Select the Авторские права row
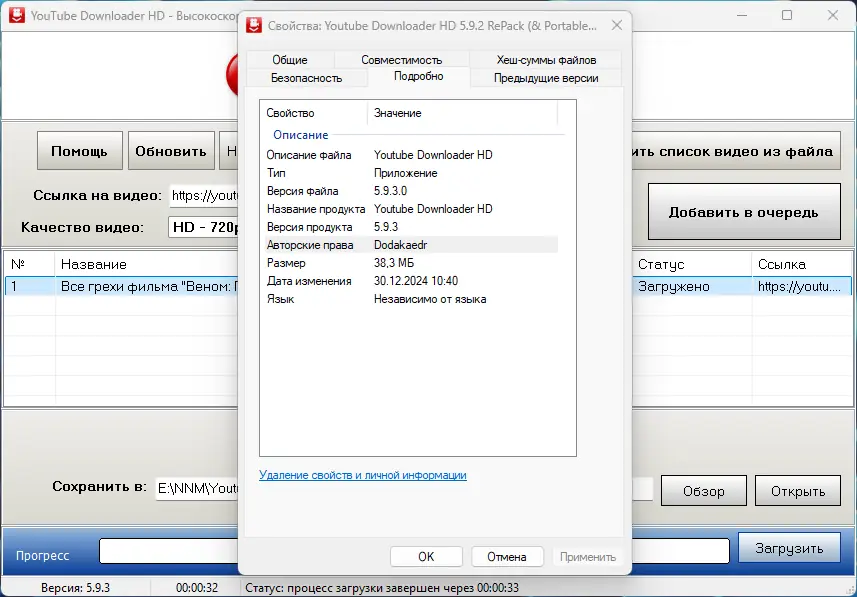This screenshot has width=857, height=597. 412,245
